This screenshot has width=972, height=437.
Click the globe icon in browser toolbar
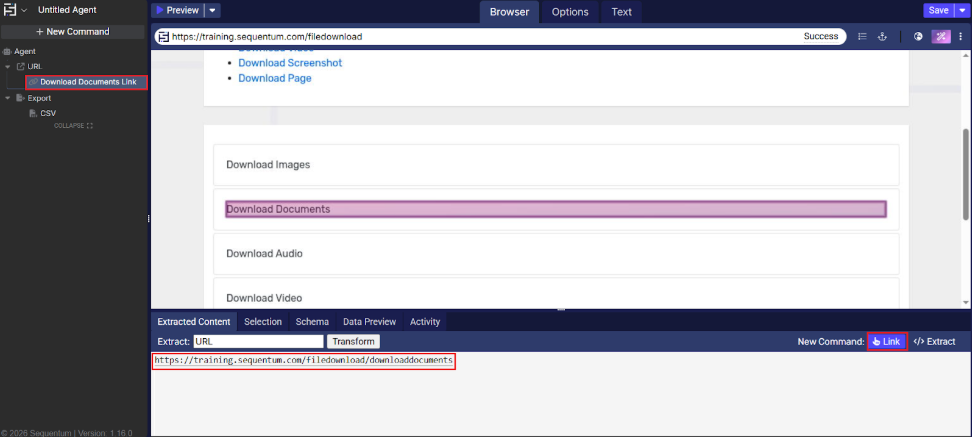[918, 37]
